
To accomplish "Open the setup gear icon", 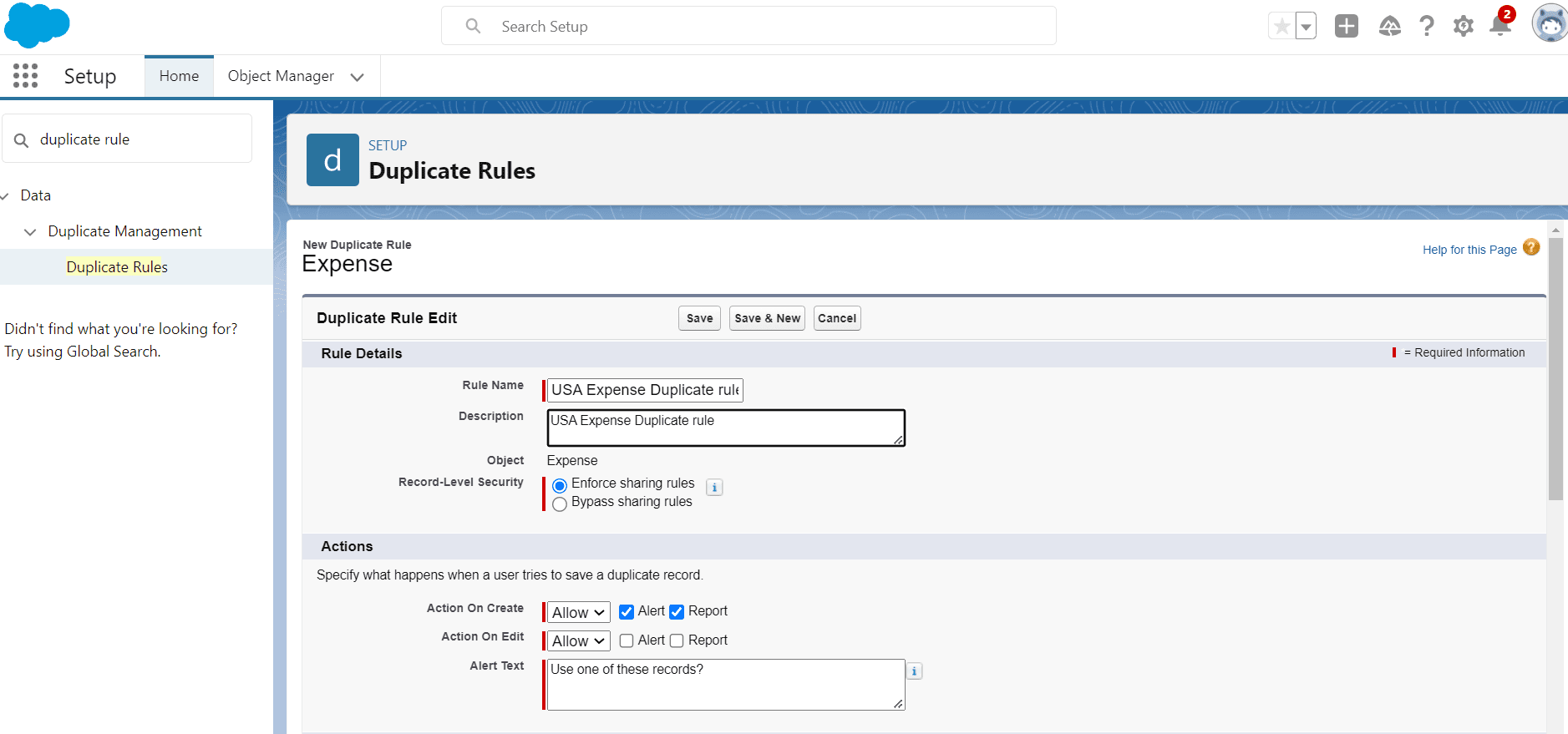I will (1464, 27).
